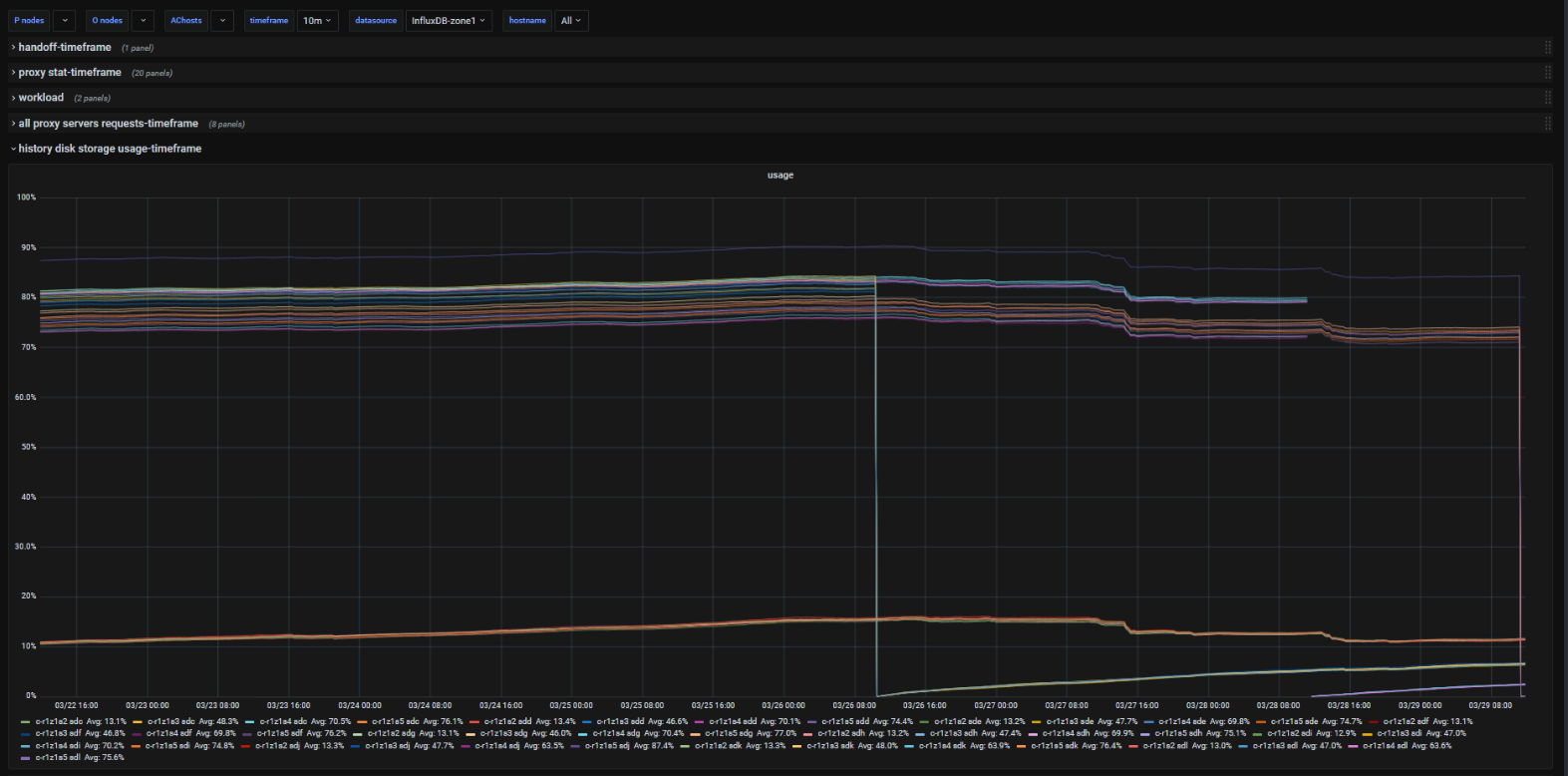
Task: Open the InfluxDB-zone1 datasource dropdown
Action: coord(449,20)
